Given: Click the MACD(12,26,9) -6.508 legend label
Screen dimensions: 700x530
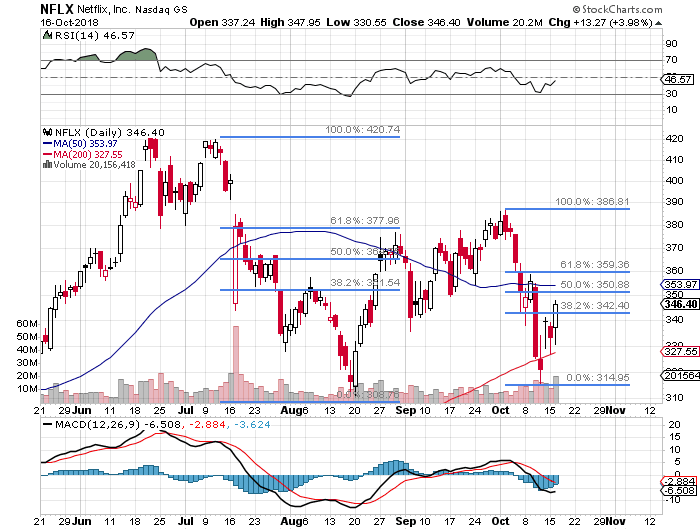Looking at the screenshot, I should [117, 425].
